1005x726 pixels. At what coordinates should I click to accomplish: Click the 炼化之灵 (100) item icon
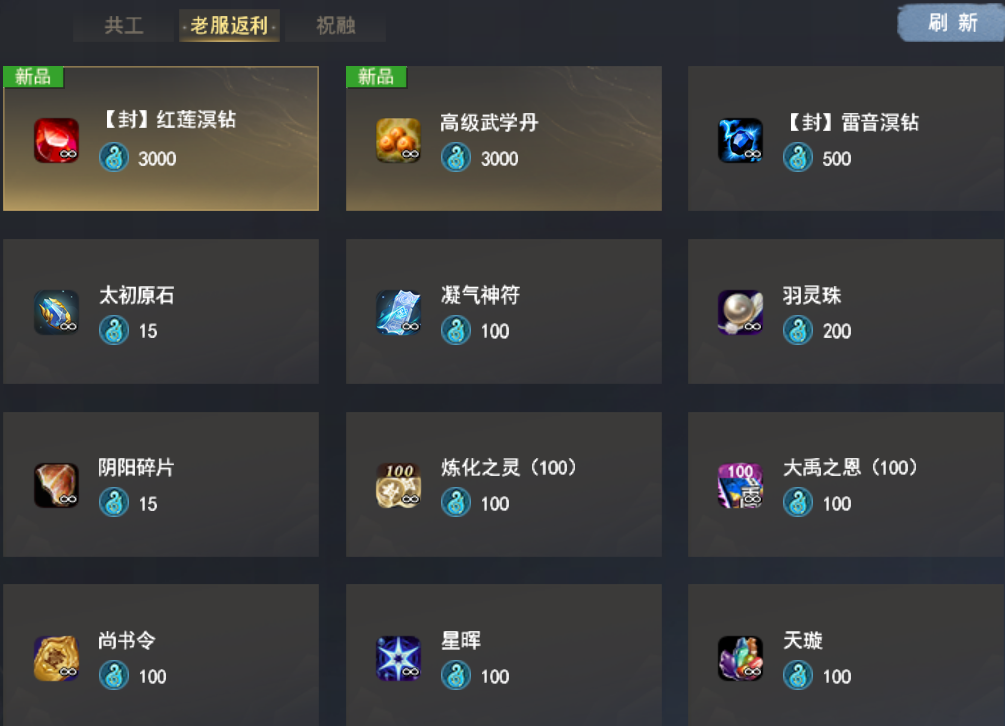(x=399, y=485)
